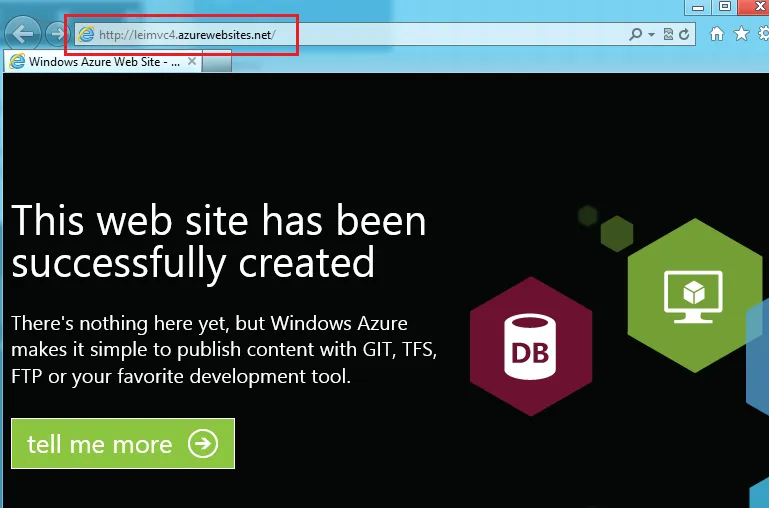The width and height of the screenshot is (769, 508).
Task: Click the search magnifier in address bar
Action: point(636,34)
